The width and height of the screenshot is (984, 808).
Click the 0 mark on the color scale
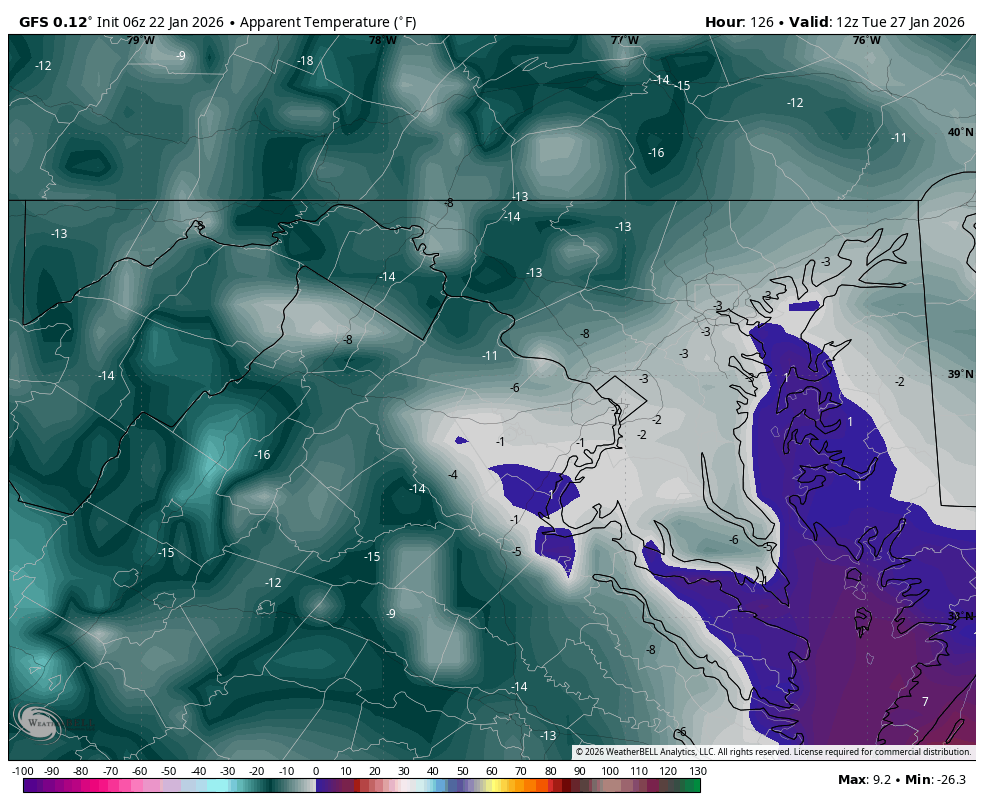(x=316, y=771)
